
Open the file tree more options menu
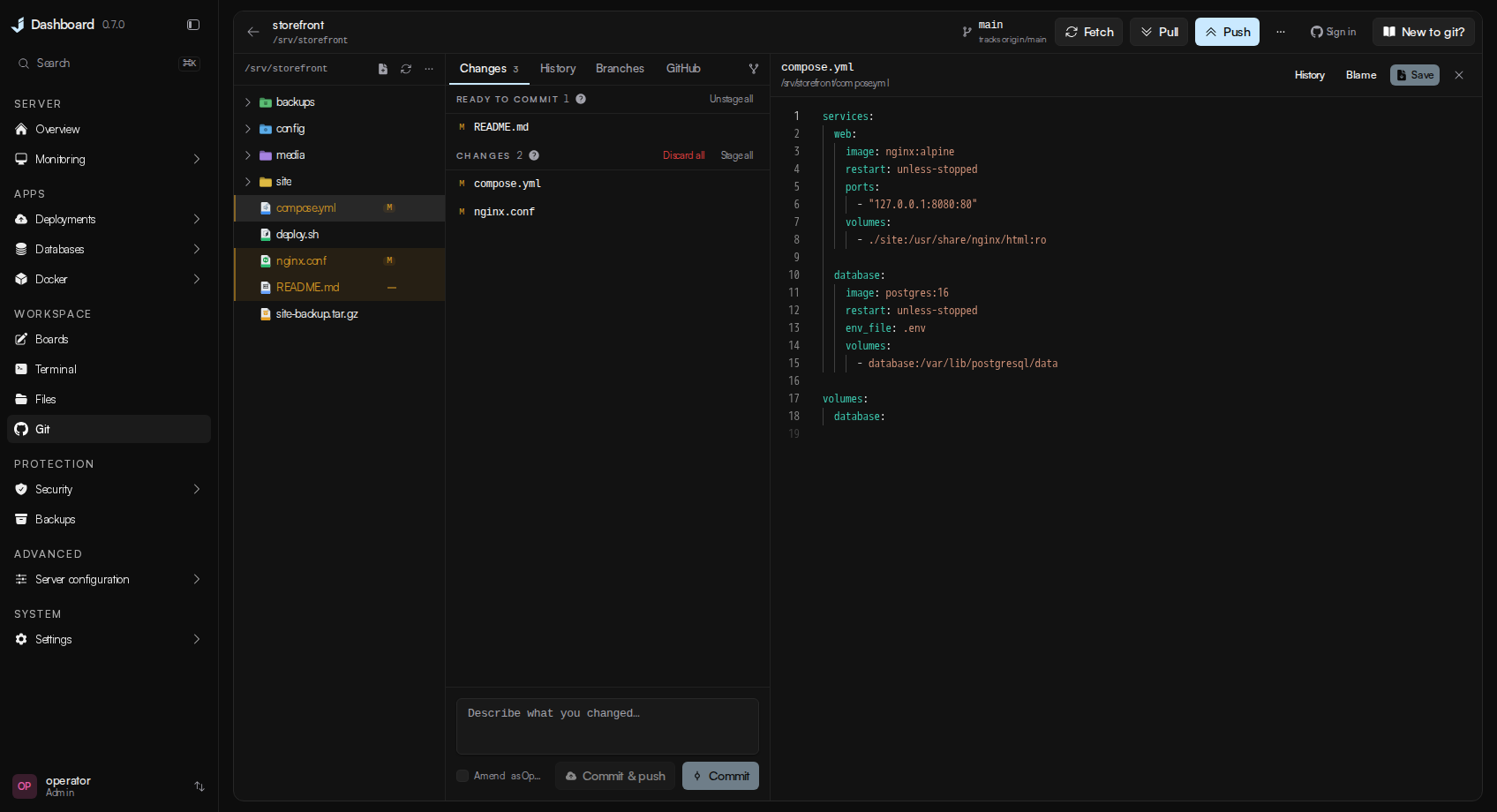click(x=429, y=69)
